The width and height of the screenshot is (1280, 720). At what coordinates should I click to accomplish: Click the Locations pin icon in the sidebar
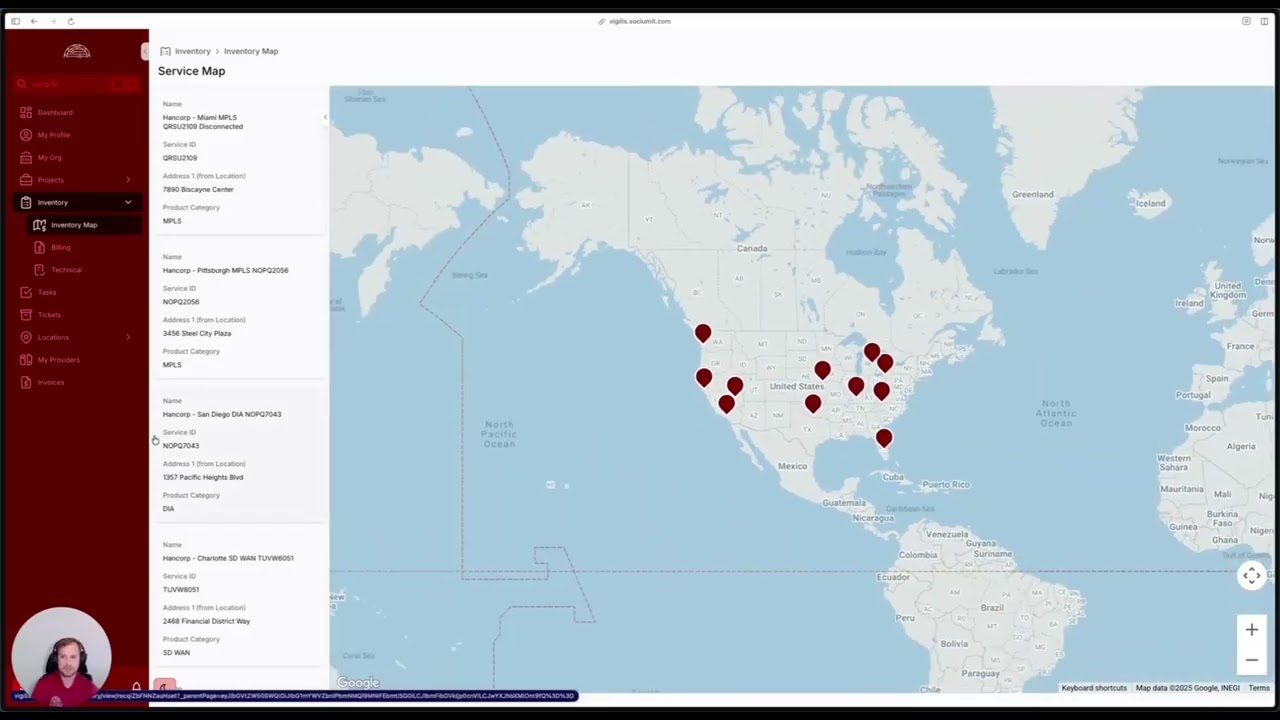point(26,337)
